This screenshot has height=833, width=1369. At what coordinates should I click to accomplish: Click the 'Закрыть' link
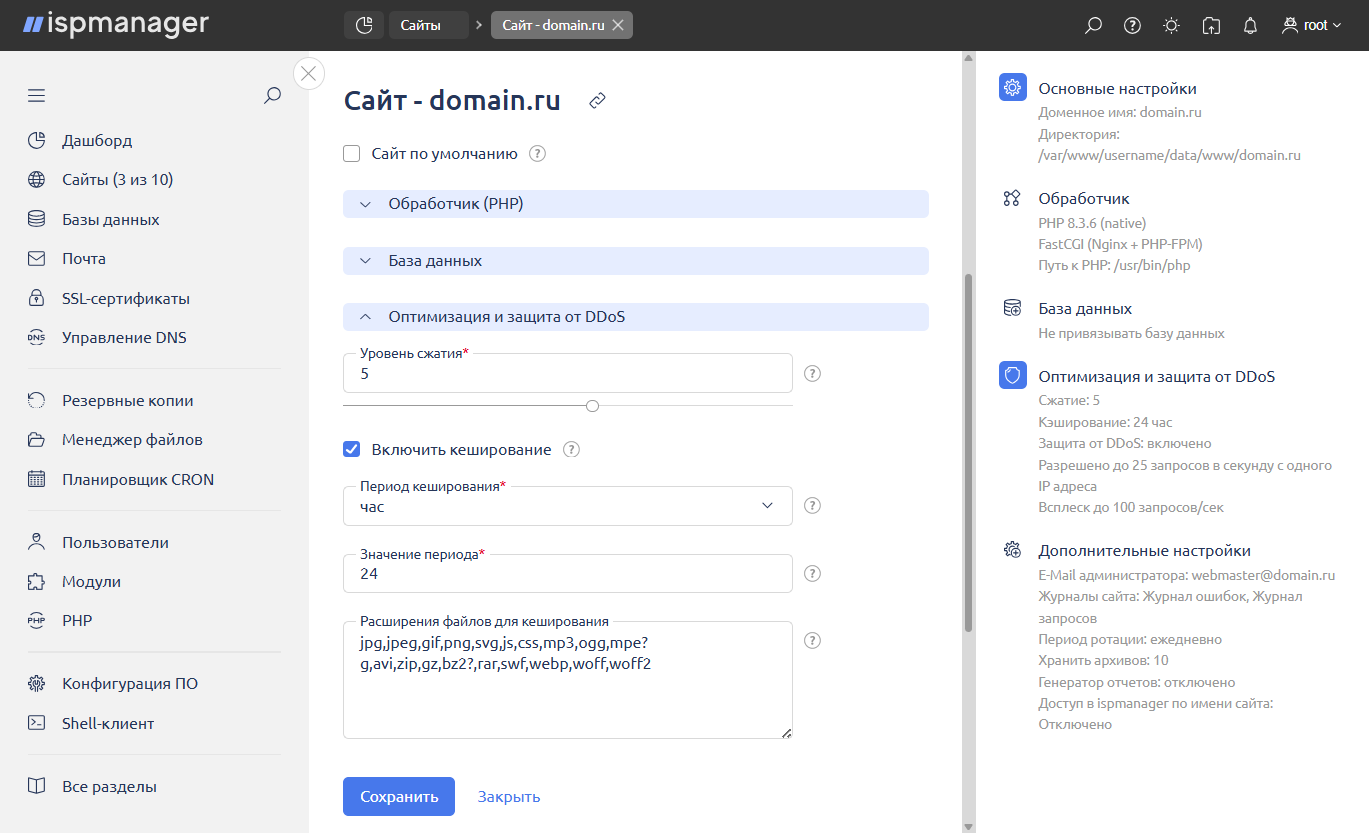pos(508,797)
